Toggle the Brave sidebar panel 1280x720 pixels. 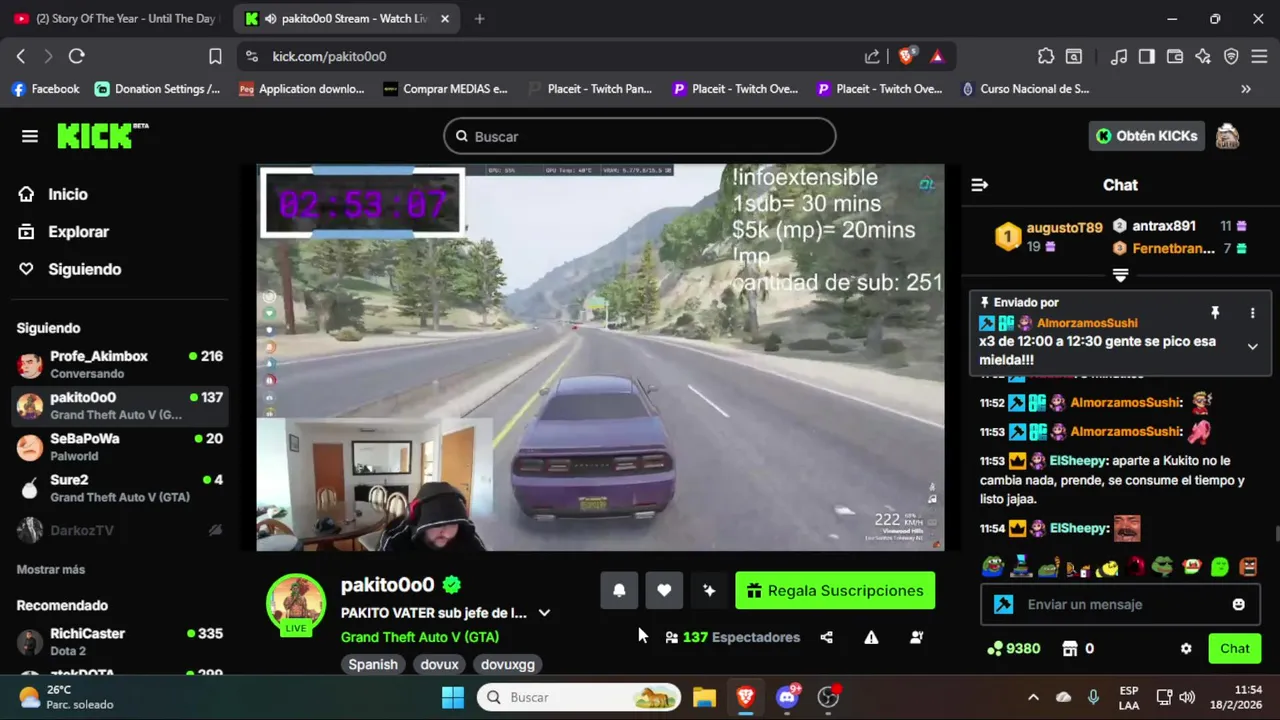[x=1147, y=56]
